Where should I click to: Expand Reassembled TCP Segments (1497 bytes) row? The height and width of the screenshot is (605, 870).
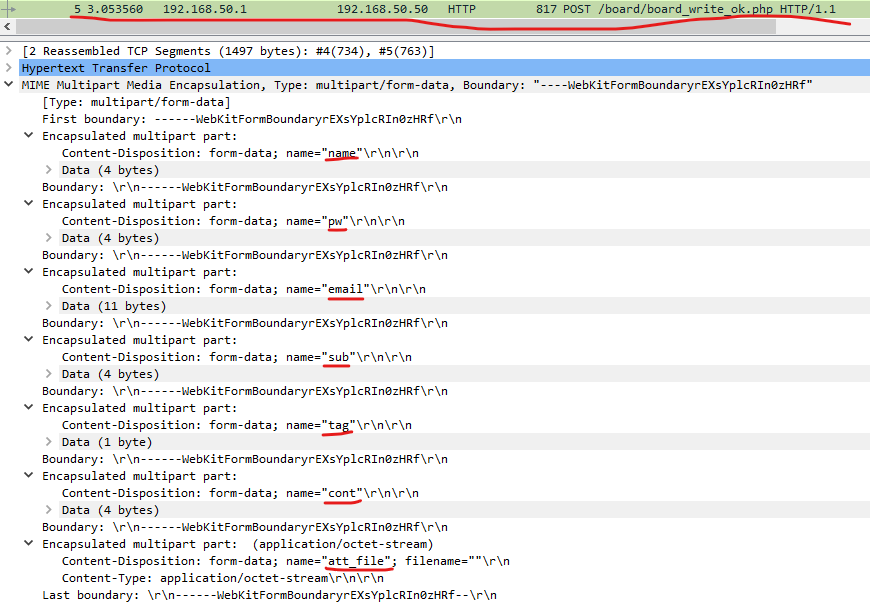coord(9,51)
